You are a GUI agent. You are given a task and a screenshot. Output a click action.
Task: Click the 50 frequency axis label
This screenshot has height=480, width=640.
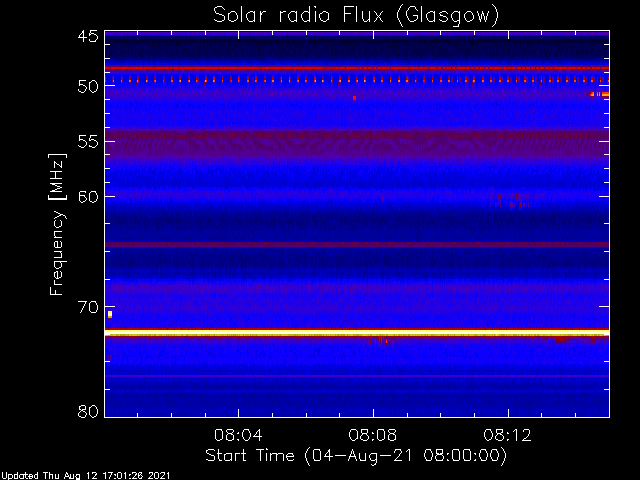(x=88, y=87)
